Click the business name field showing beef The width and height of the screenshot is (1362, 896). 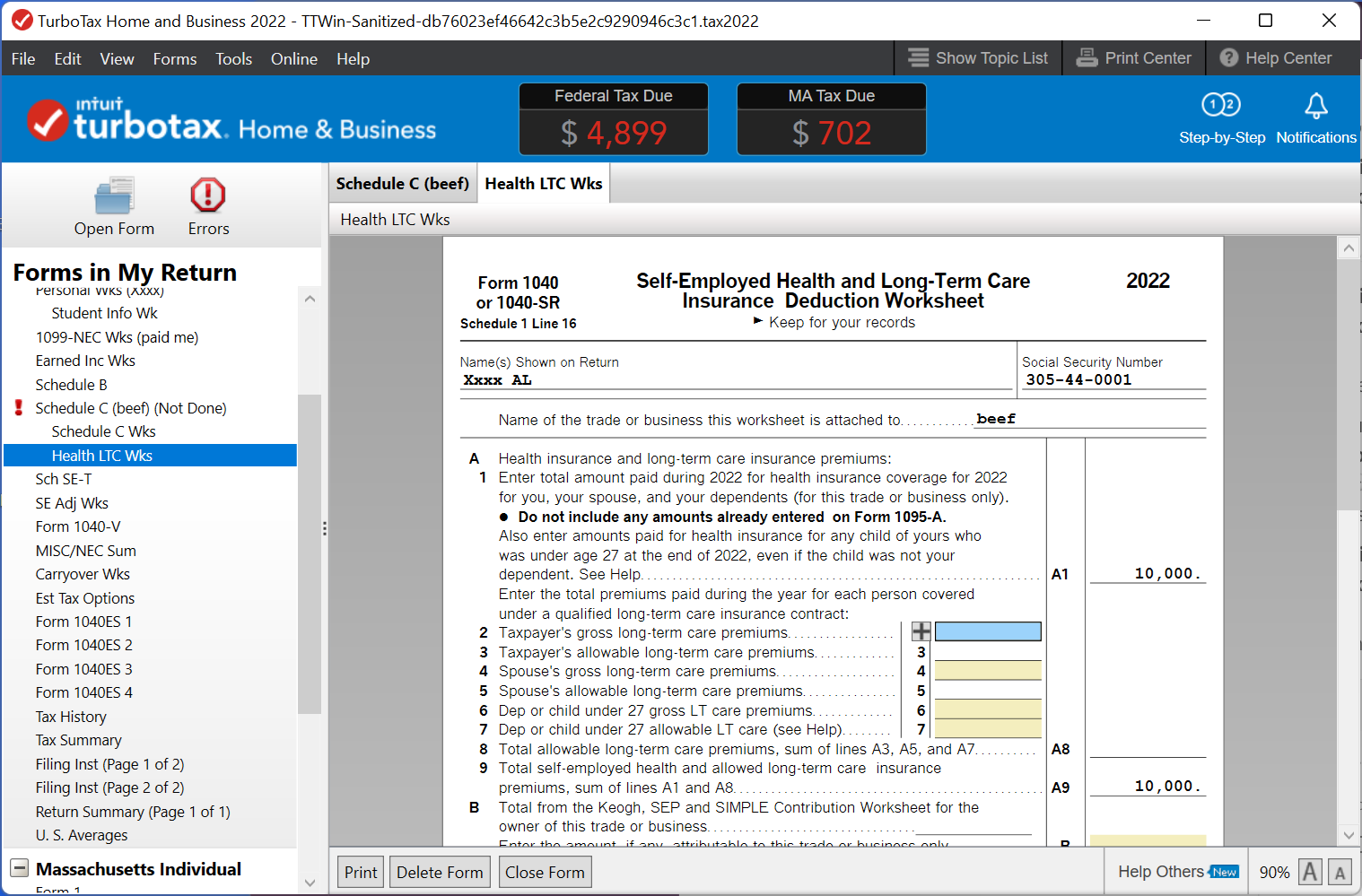coord(1089,419)
